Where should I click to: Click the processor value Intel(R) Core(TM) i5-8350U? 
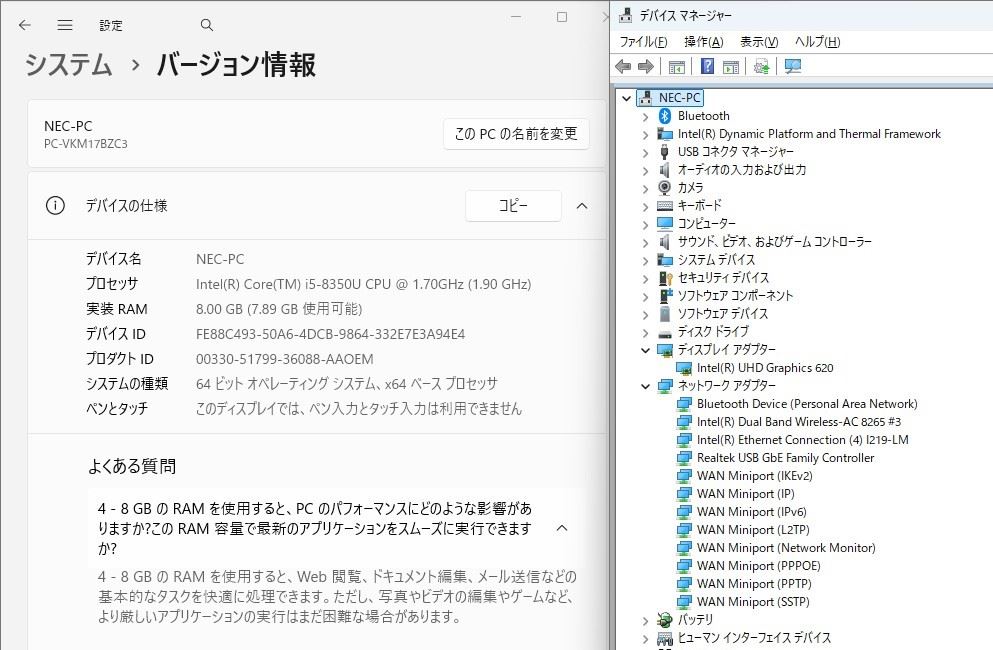click(364, 284)
